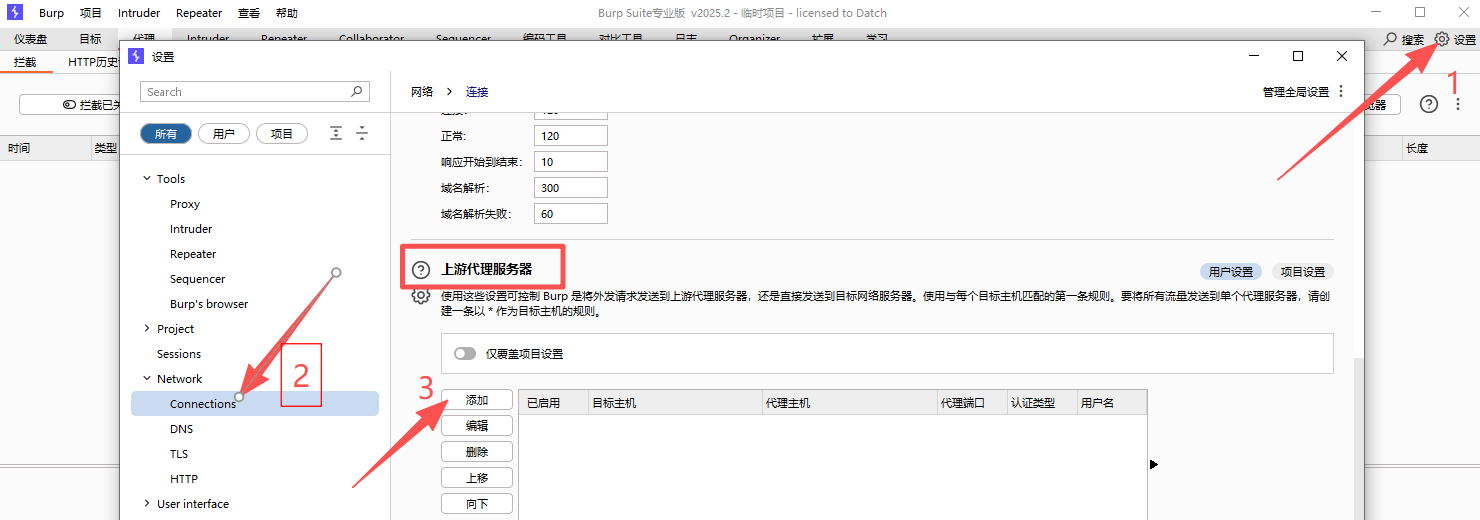Click the search magnifier in main window
Image resolution: width=1480 pixels, height=520 pixels.
1390,40
